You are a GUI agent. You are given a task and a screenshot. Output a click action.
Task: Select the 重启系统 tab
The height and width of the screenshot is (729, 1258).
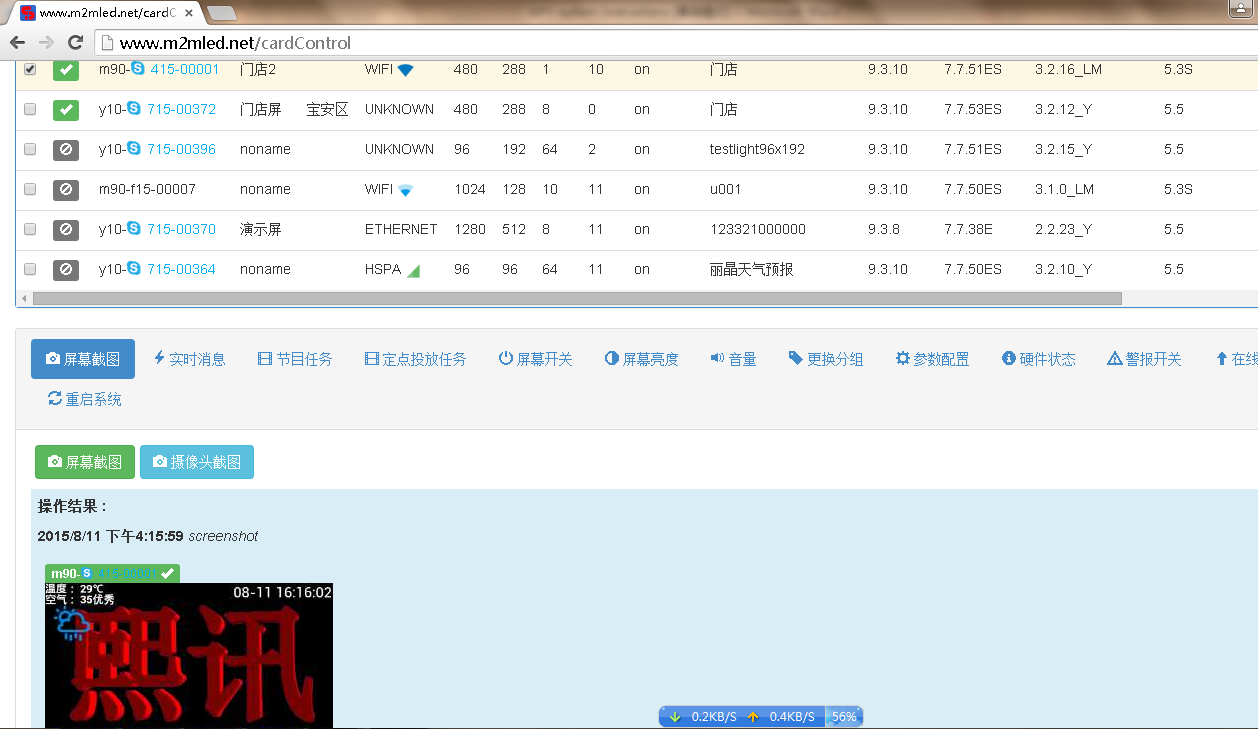pyautogui.click(x=85, y=399)
